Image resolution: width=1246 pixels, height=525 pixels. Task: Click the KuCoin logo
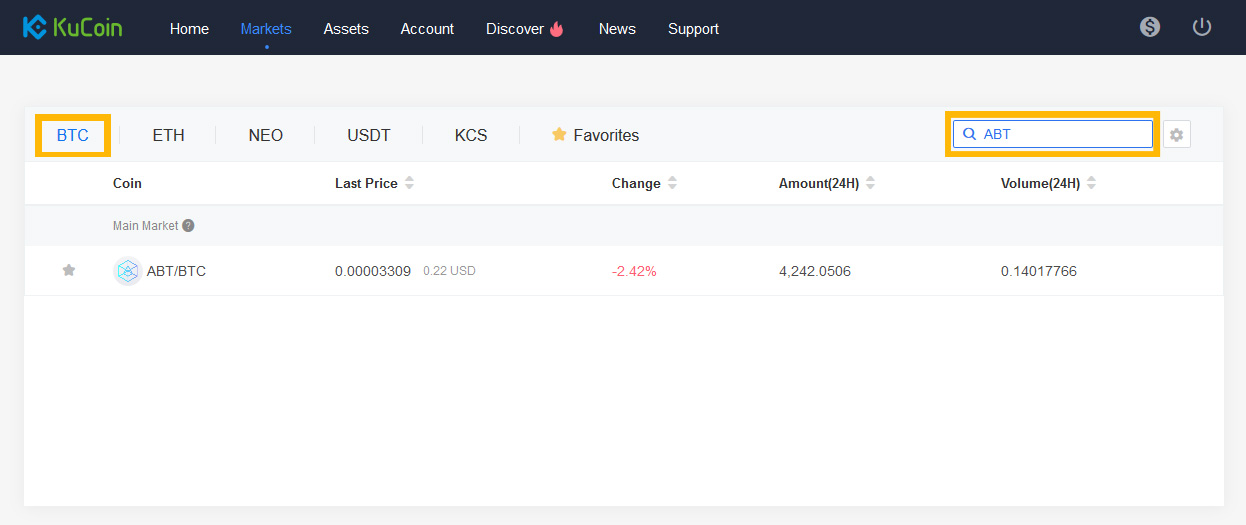click(72, 27)
